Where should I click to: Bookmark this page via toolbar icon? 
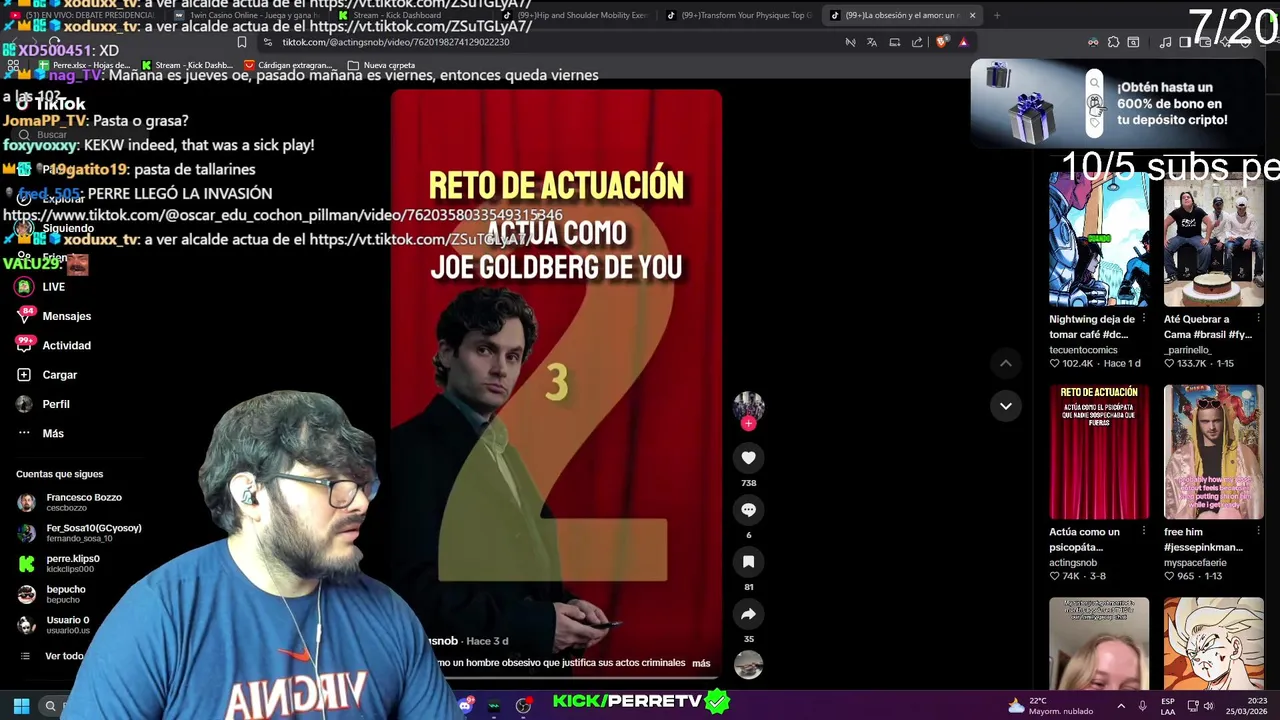[241, 42]
